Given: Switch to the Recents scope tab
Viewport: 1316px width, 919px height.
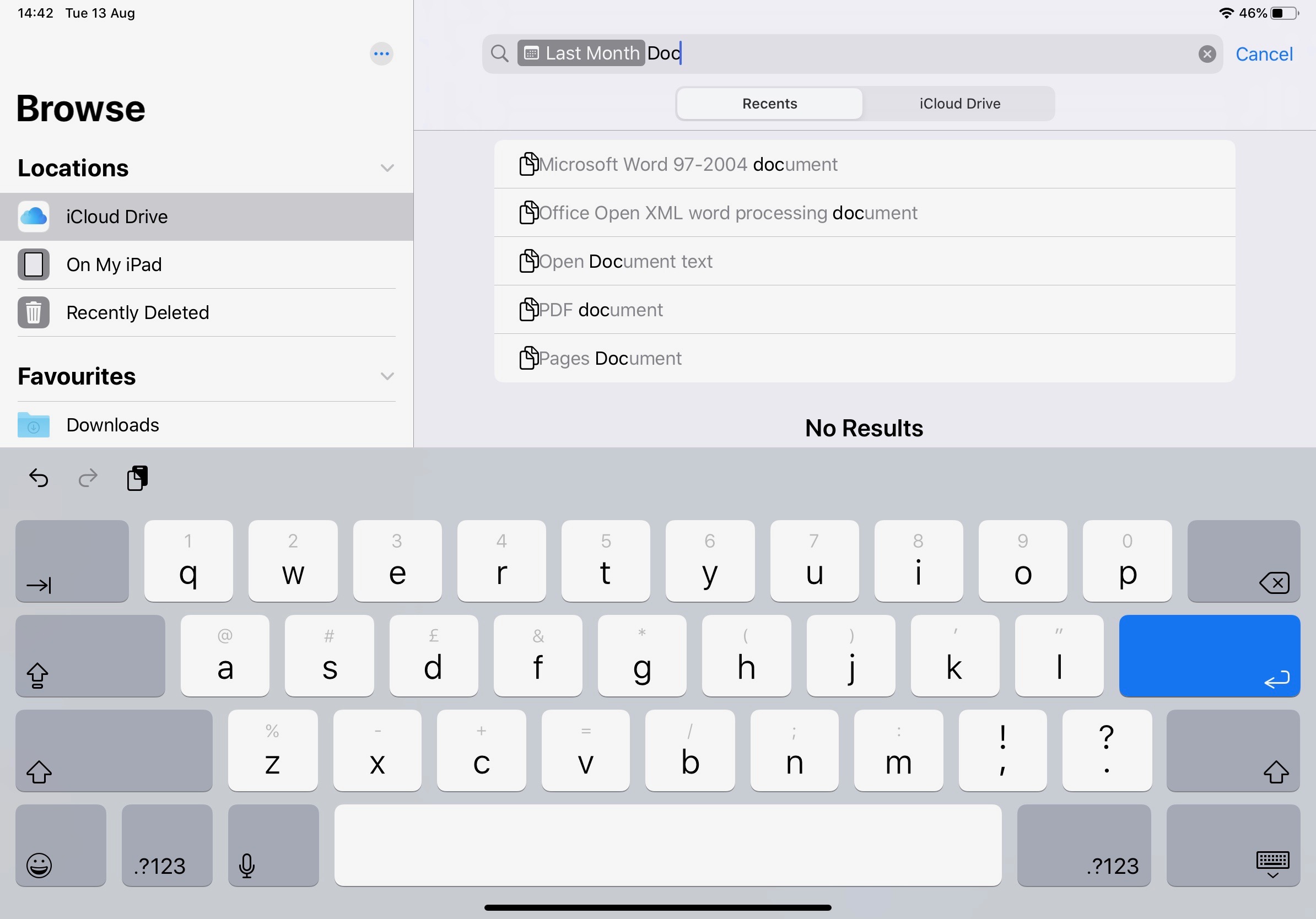Looking at the screenshot, I should [769, 104].
